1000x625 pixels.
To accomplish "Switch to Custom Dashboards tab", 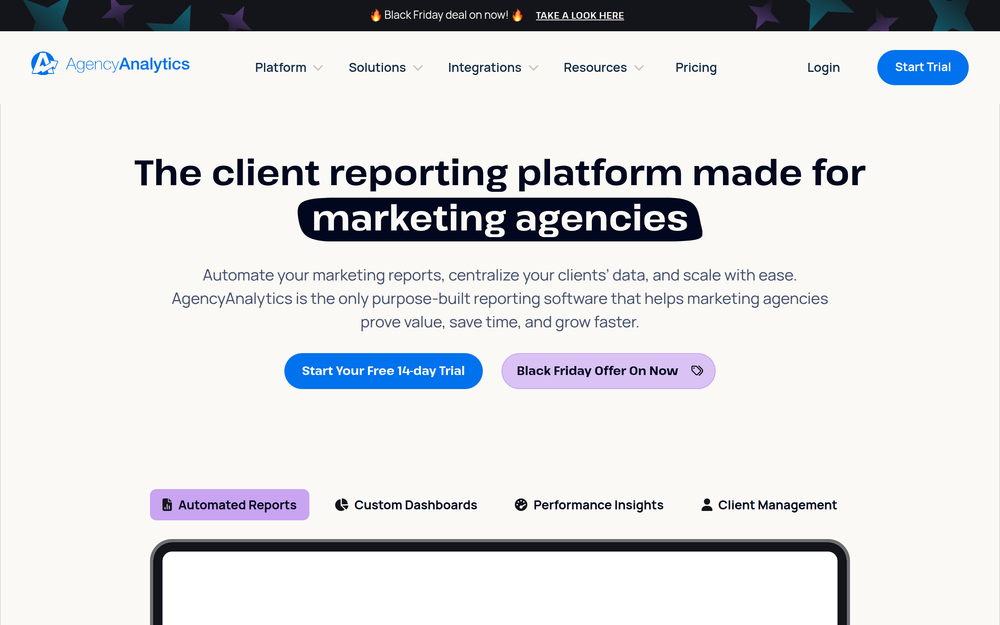I will point(406,504).
